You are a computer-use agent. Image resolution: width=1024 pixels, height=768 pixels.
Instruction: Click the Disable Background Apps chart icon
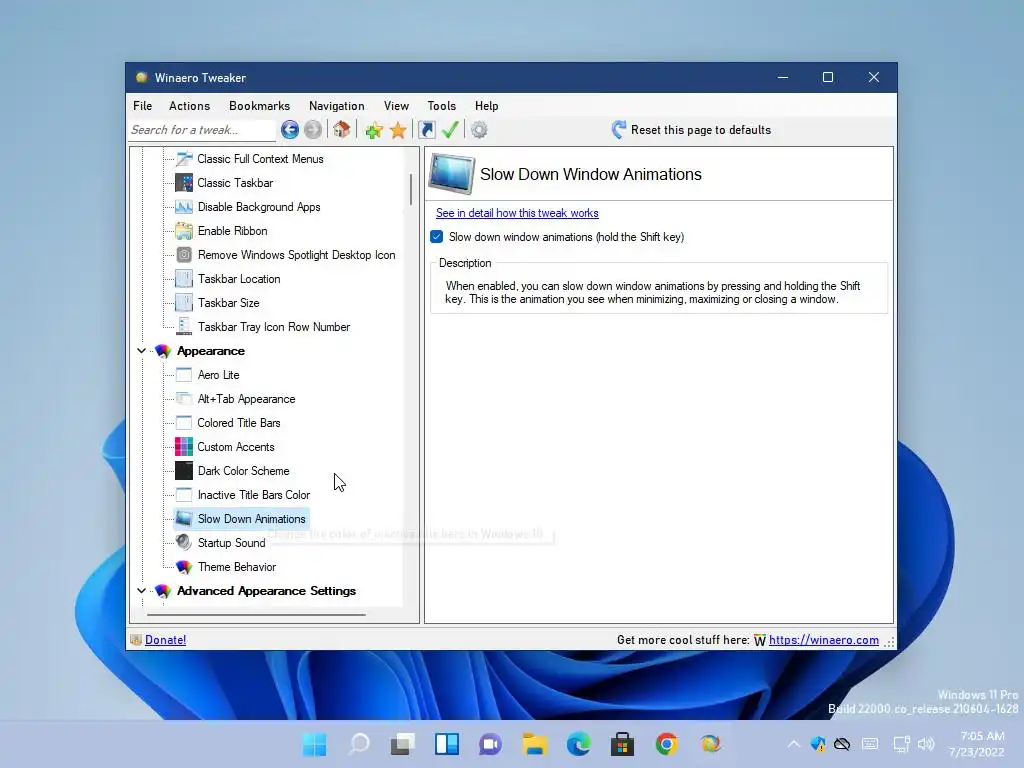click(x=184, y=207)
